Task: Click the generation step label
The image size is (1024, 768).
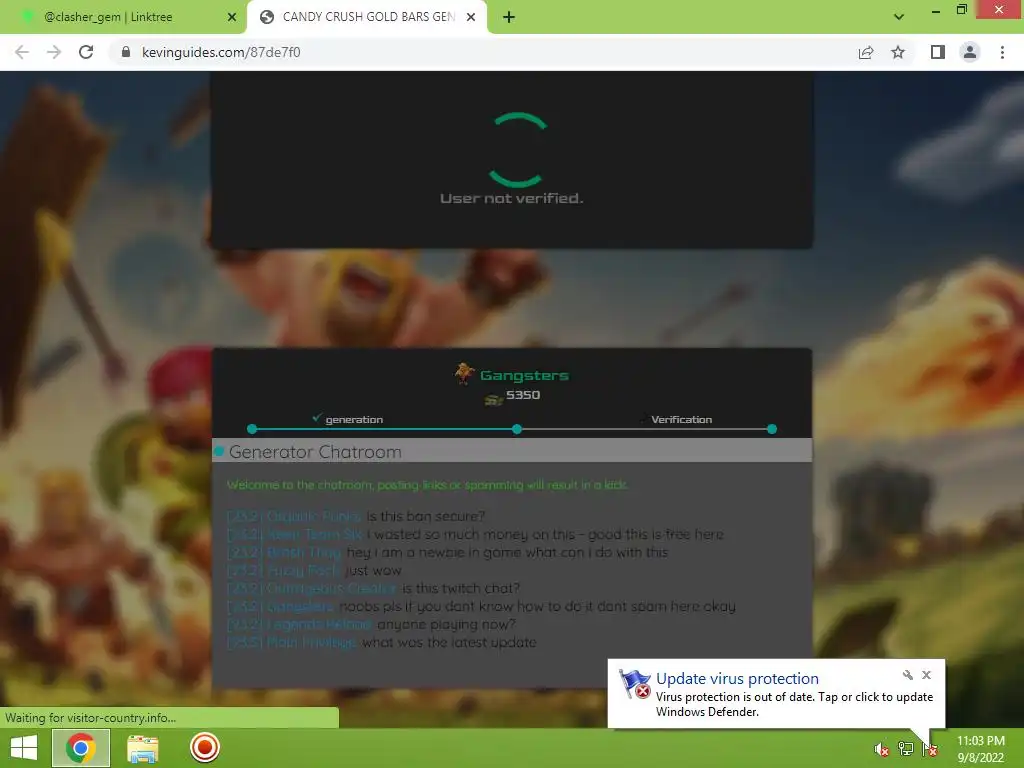Action: pyautogui.click(x=354, y=419)
